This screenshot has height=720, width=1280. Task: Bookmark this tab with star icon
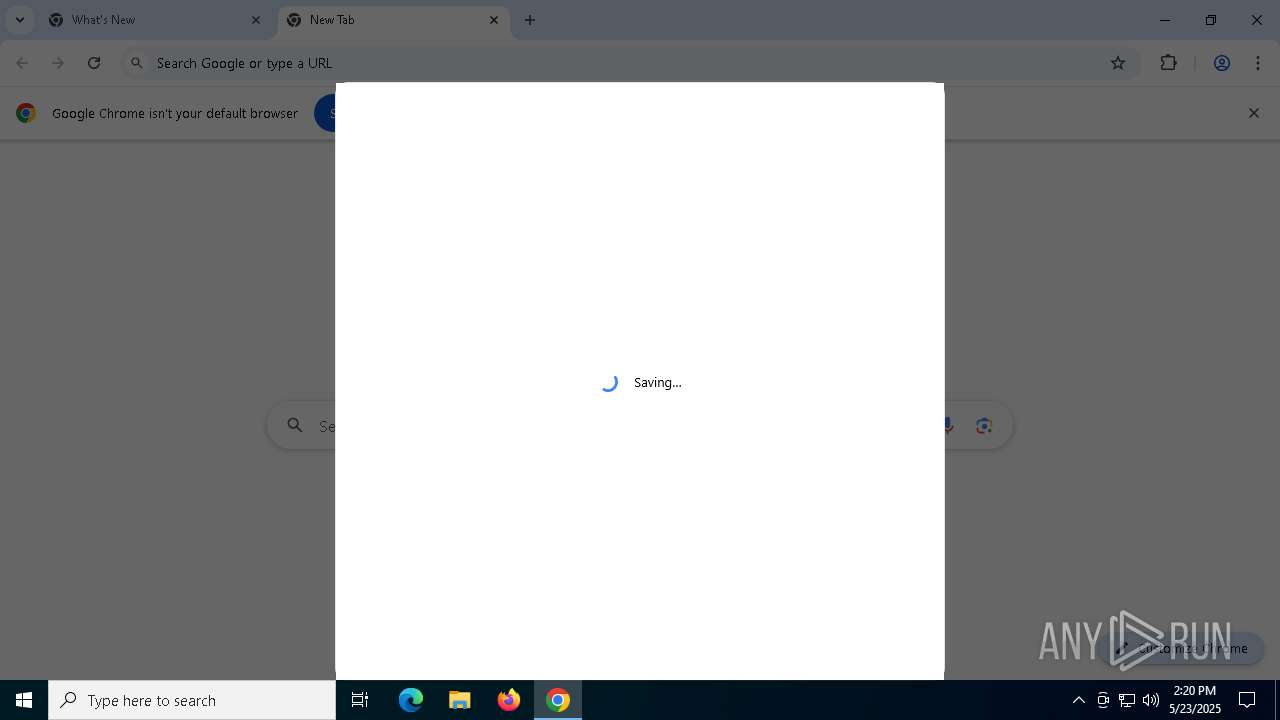click(1118, 63)
